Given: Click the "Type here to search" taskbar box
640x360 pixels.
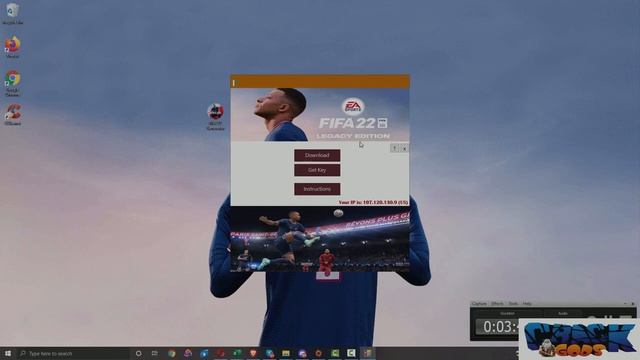Looking at the screenshot, I should [73, 353].
